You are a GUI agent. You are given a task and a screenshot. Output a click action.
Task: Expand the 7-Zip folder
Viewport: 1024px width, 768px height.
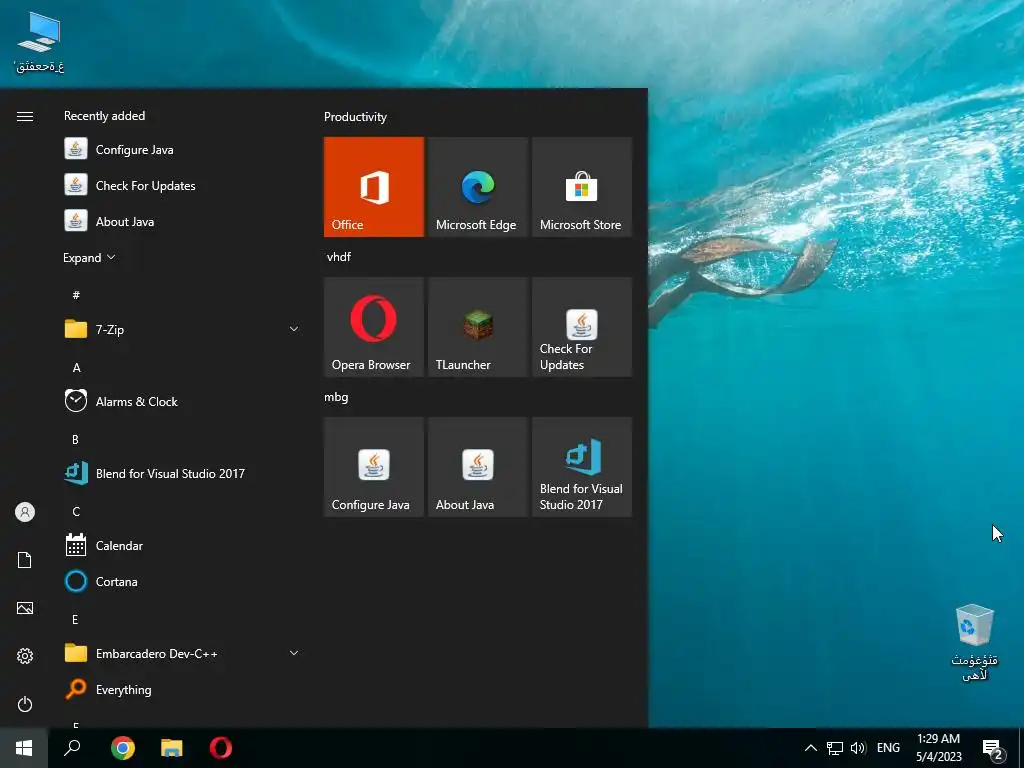pyautogui.click(x=183, y=329)
